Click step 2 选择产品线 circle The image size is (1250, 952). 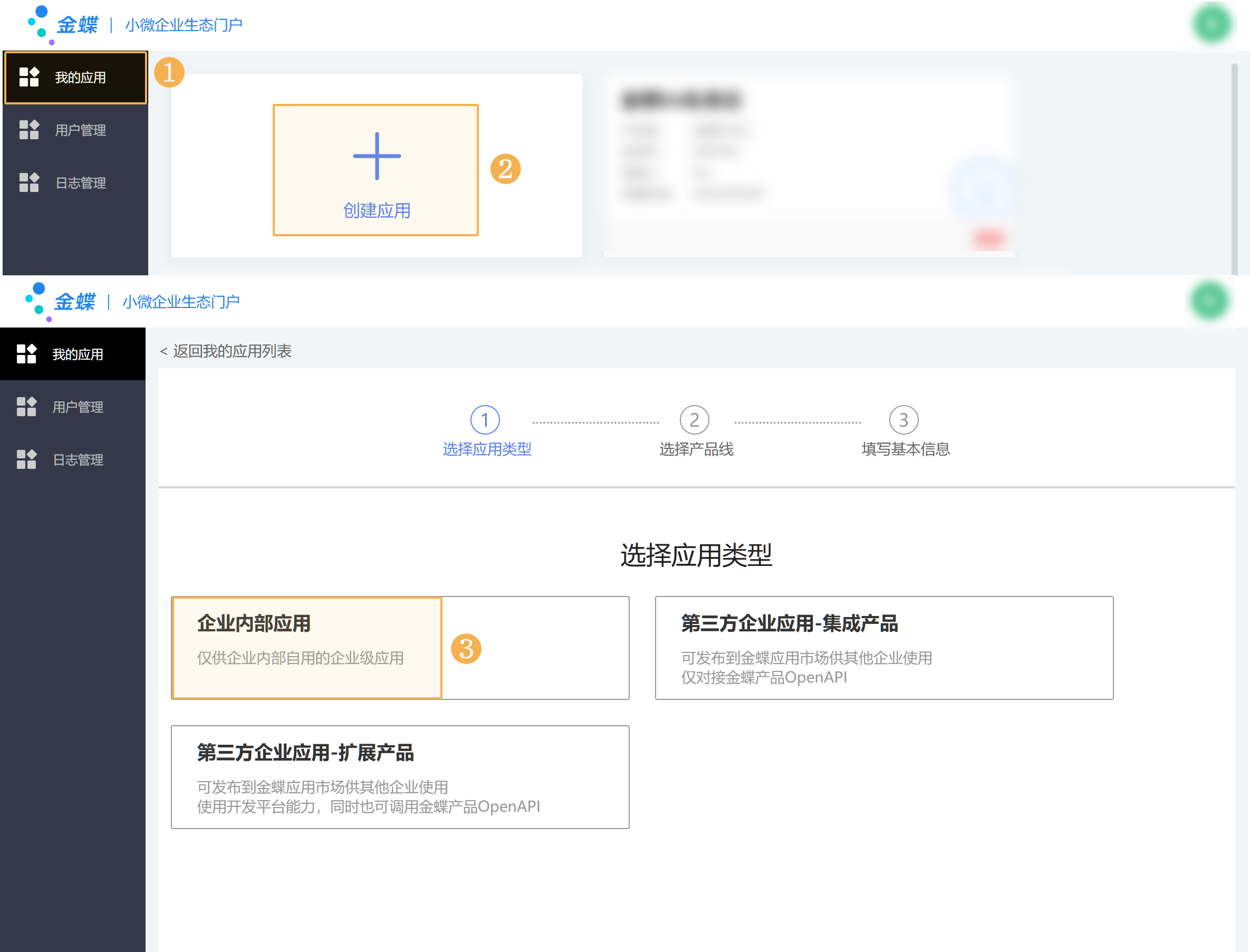point(694,420)
